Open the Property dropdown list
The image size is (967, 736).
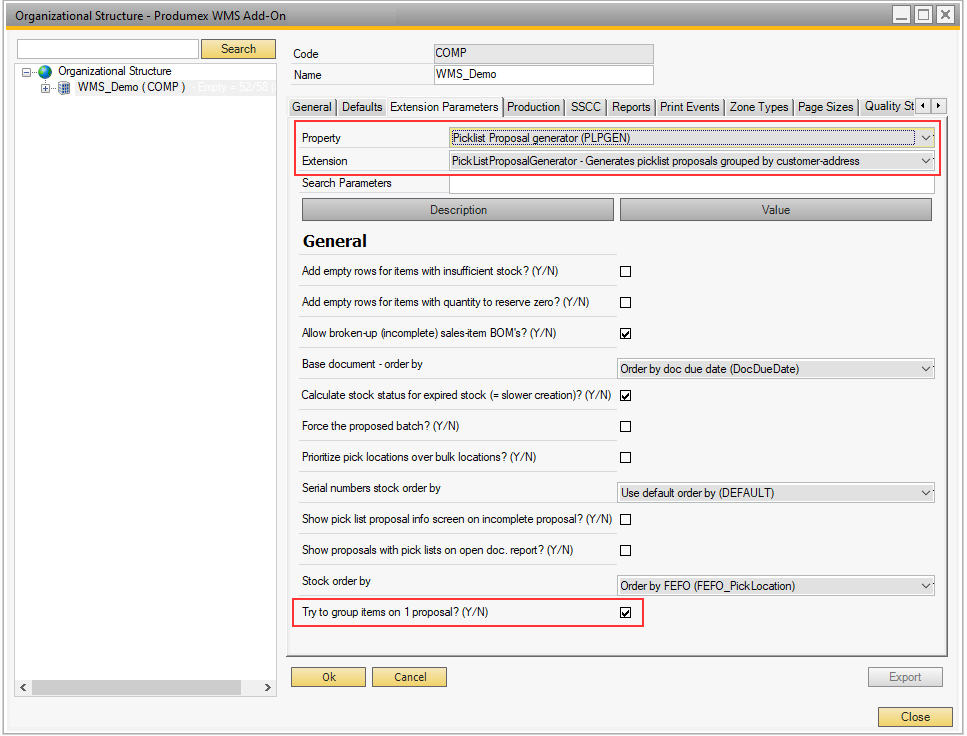coord(925,138)
